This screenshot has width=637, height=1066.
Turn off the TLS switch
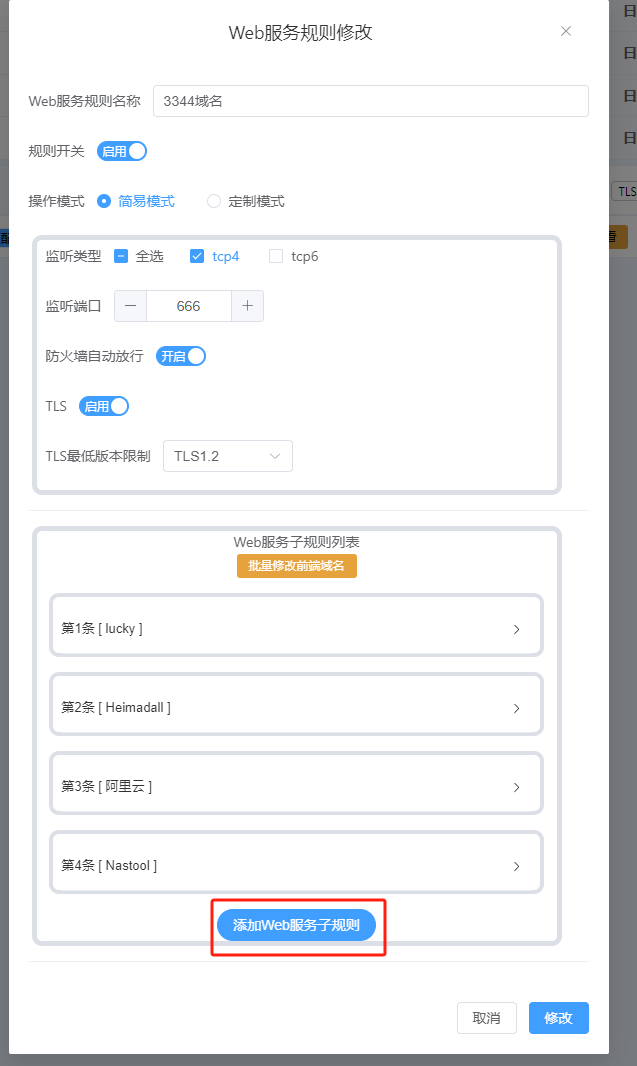tap(104, 406)
